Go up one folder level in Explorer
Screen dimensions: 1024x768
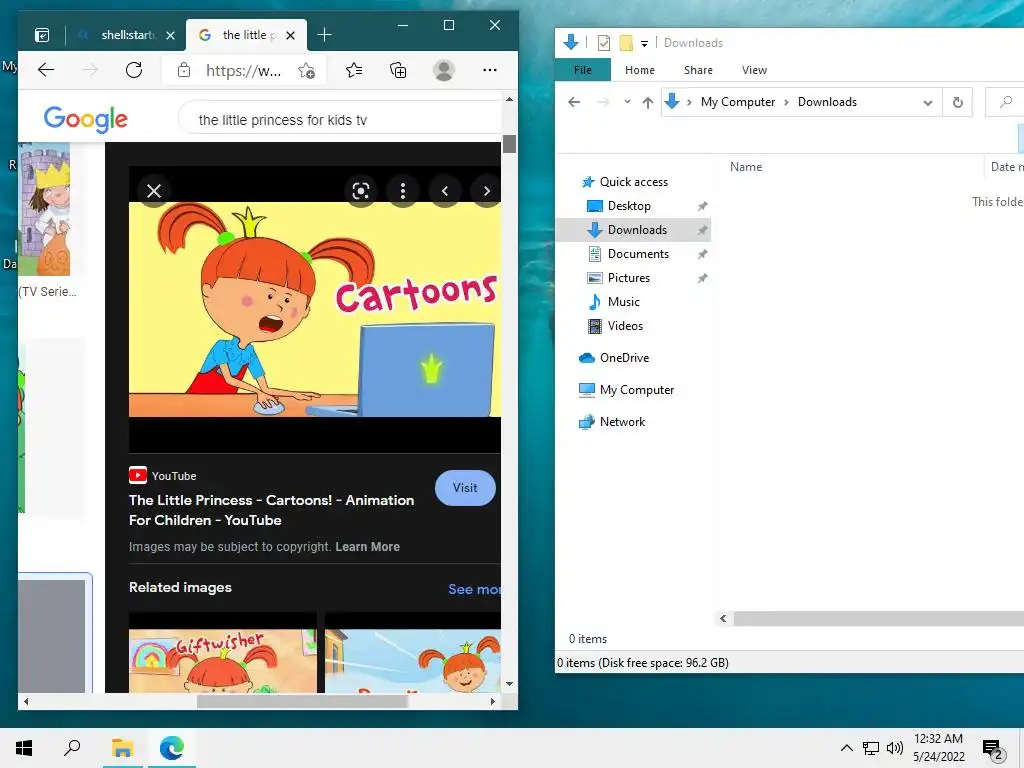(x=648, y=102)
